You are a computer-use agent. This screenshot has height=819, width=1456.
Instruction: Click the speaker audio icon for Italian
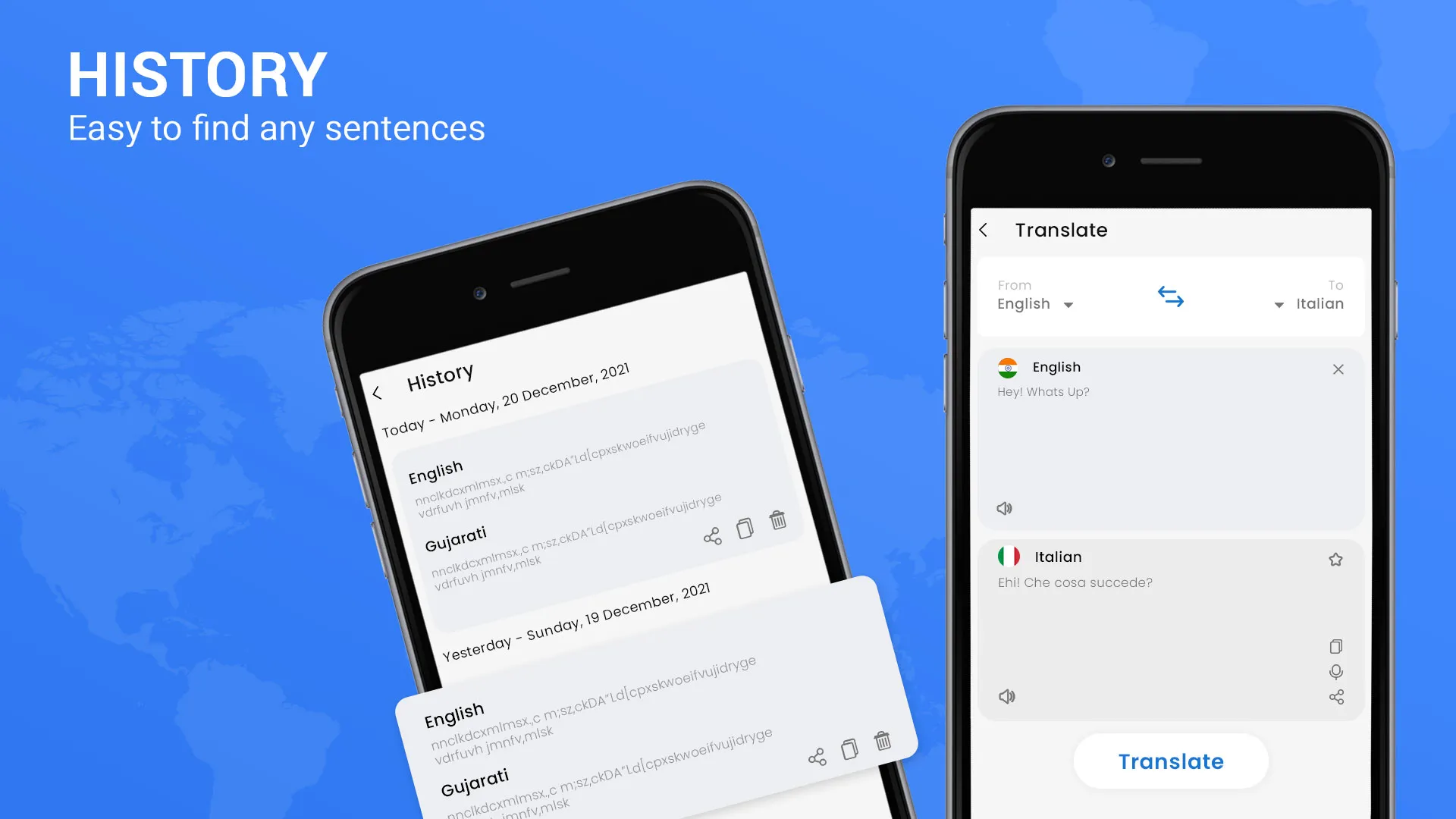[x=1006, y=697]
